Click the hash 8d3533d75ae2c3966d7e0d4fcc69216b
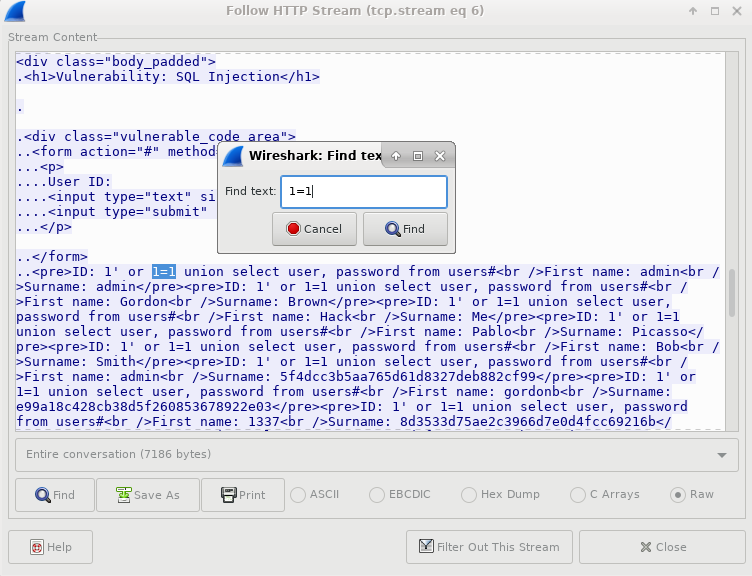 point(528,422)
